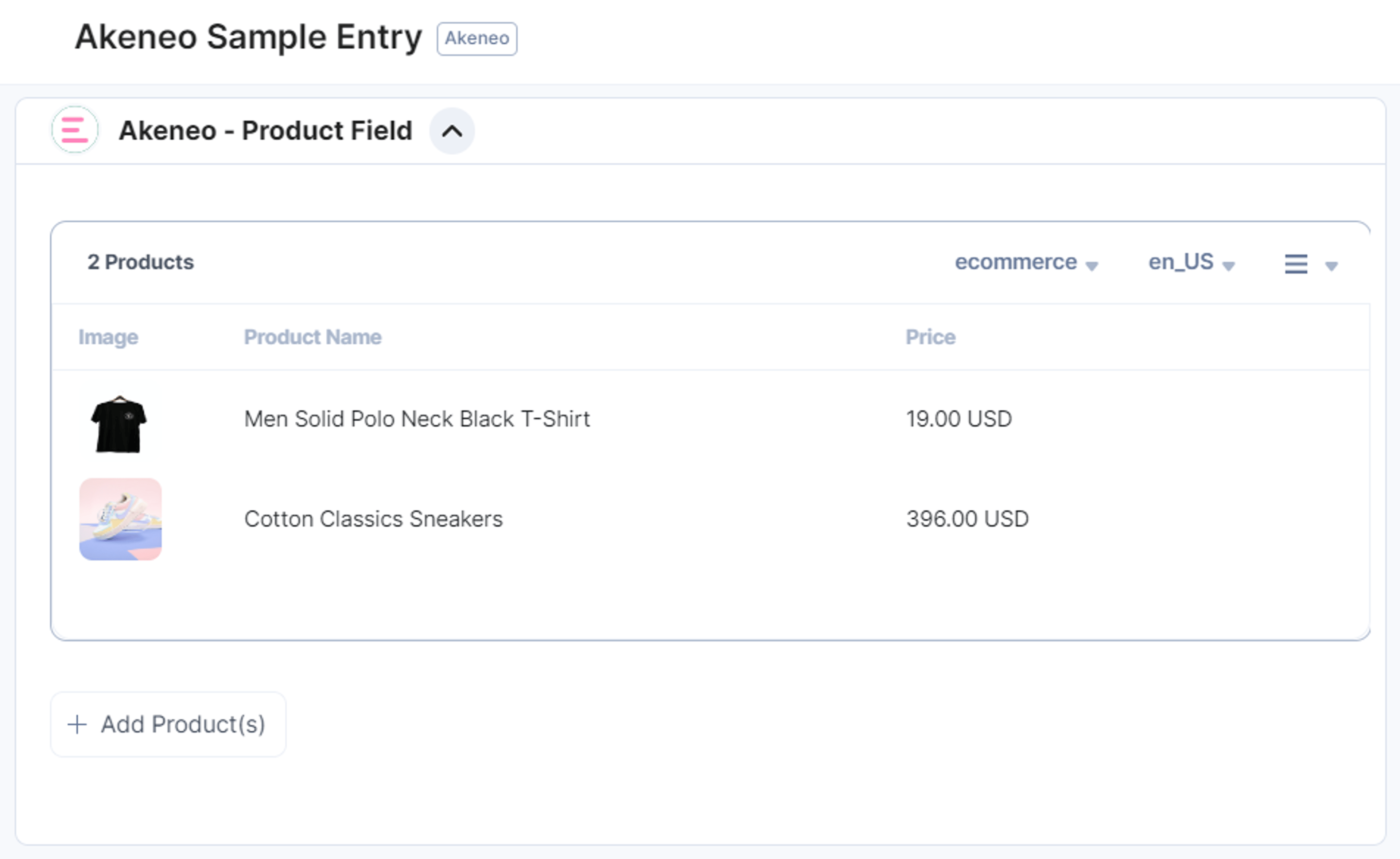
Task: Click the plus icon in Add Product(s)
Action: [77, 725]
